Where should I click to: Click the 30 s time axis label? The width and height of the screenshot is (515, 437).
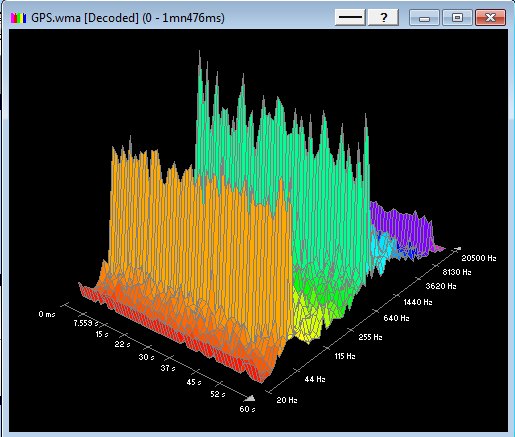coord(146,357)
